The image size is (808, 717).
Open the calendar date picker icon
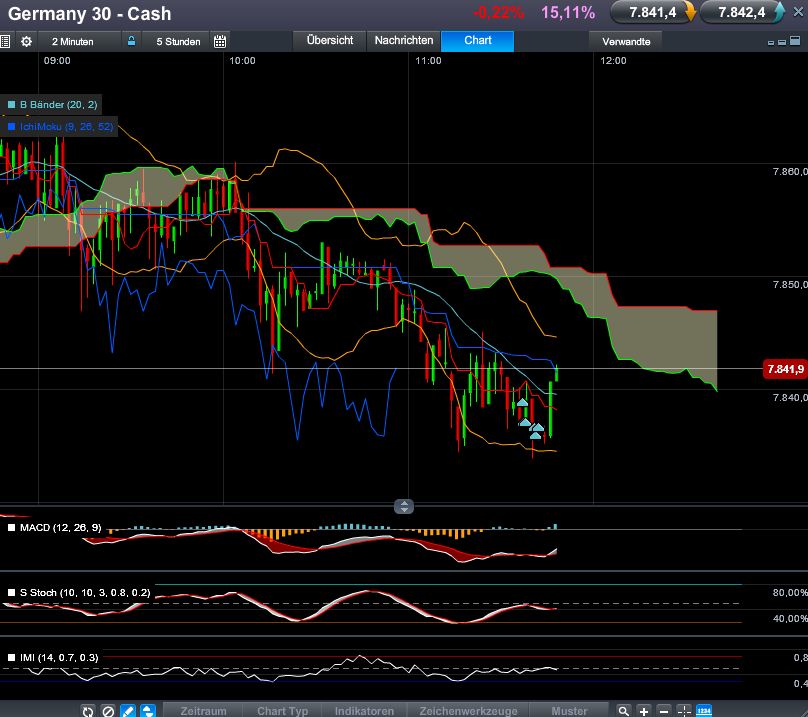220,41
